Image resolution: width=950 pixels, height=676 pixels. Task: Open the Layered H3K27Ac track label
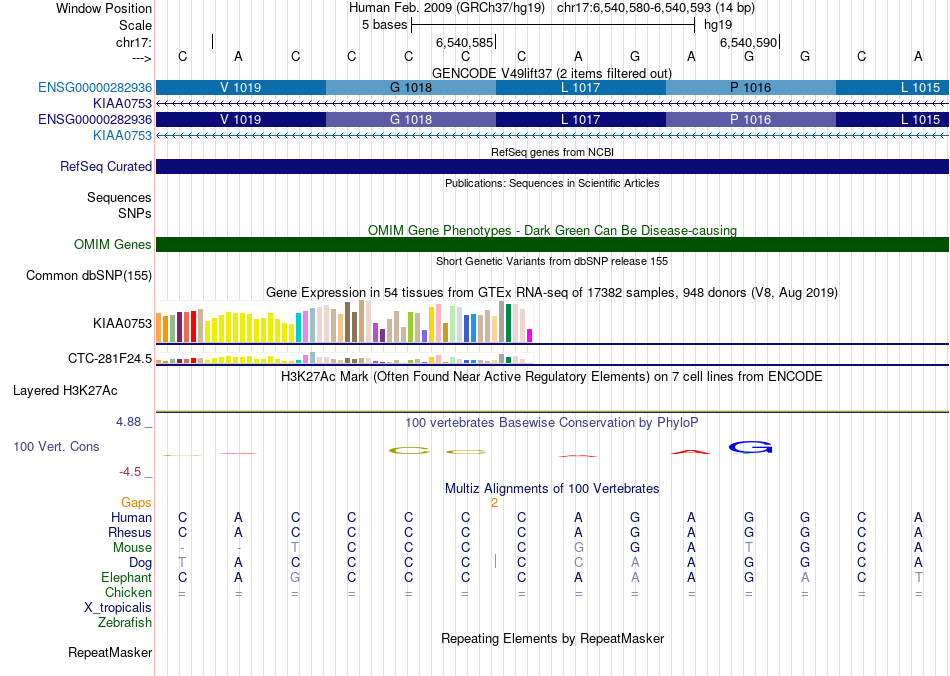pos(65,391)
